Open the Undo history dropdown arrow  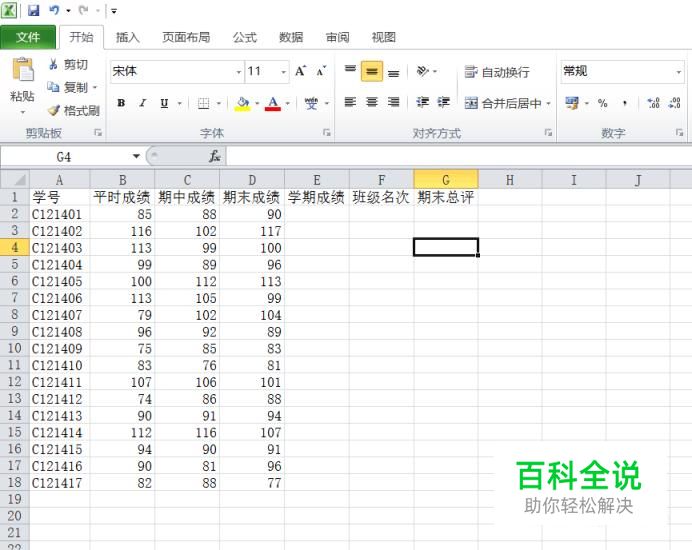click(x=68, y=10)
